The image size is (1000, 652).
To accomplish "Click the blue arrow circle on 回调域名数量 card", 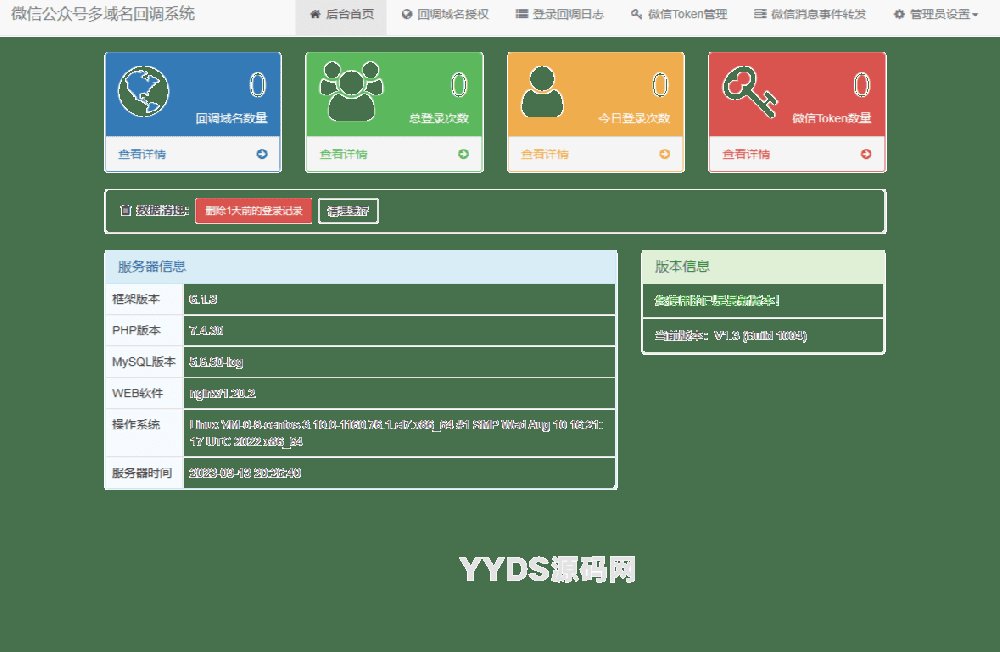I will click(x=262, y=154).
